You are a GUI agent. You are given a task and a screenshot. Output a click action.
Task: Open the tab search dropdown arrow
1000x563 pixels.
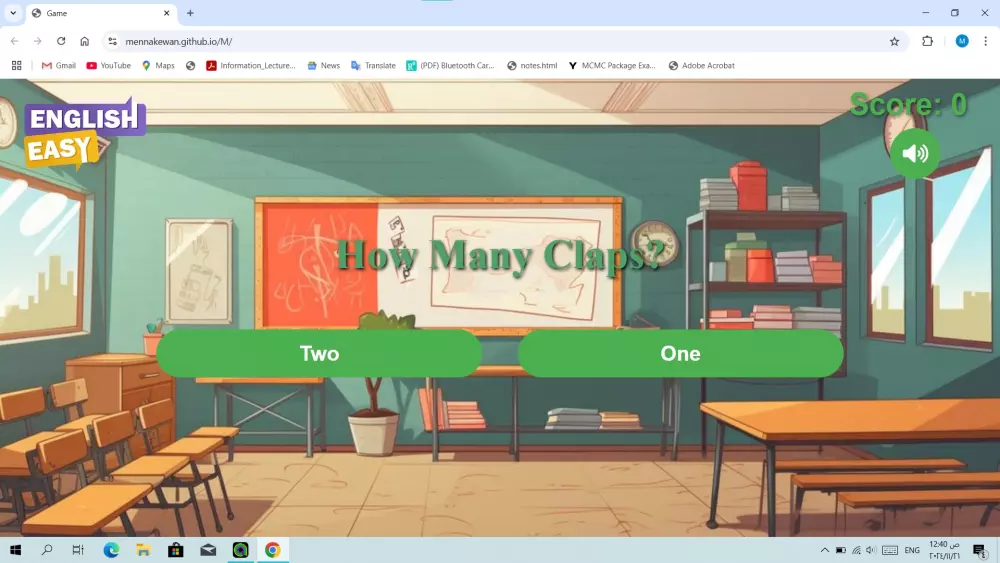point(13,13)
